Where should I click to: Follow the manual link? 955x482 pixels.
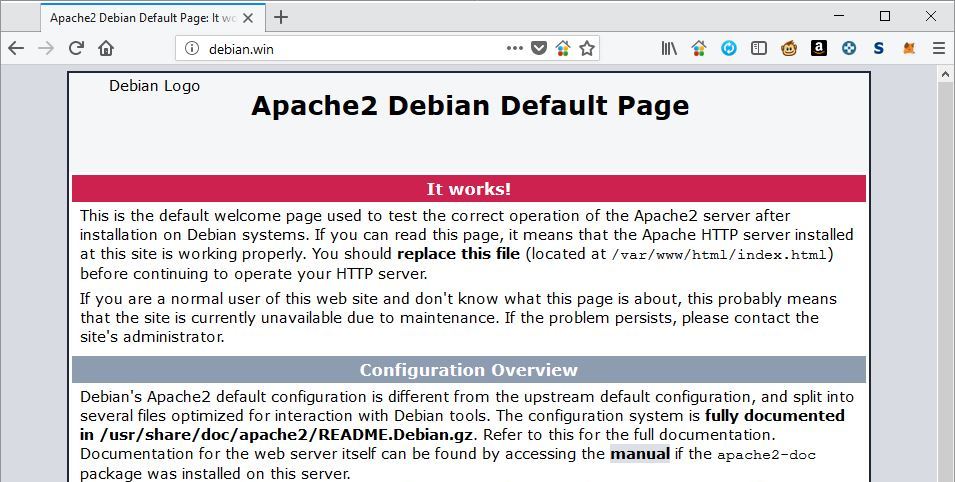pos(640,454)
